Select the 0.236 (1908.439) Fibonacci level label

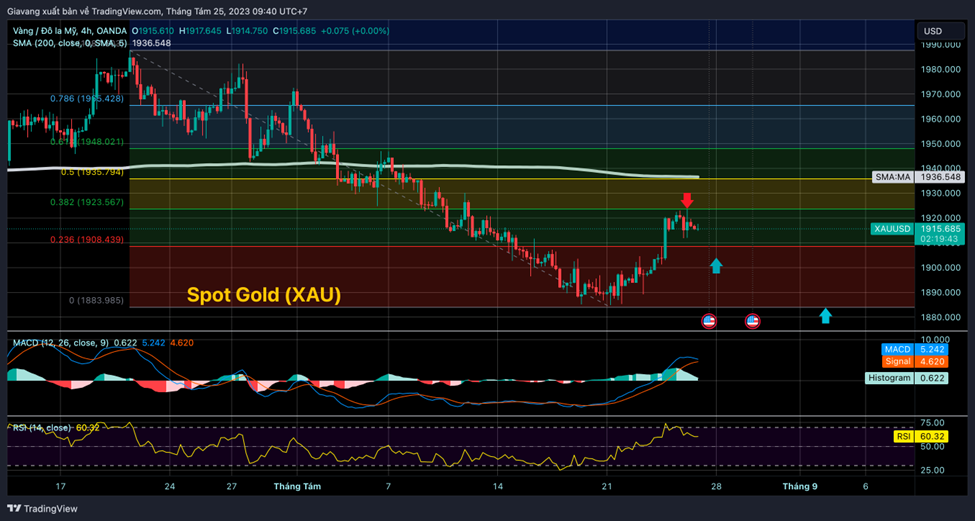point(87,240)
